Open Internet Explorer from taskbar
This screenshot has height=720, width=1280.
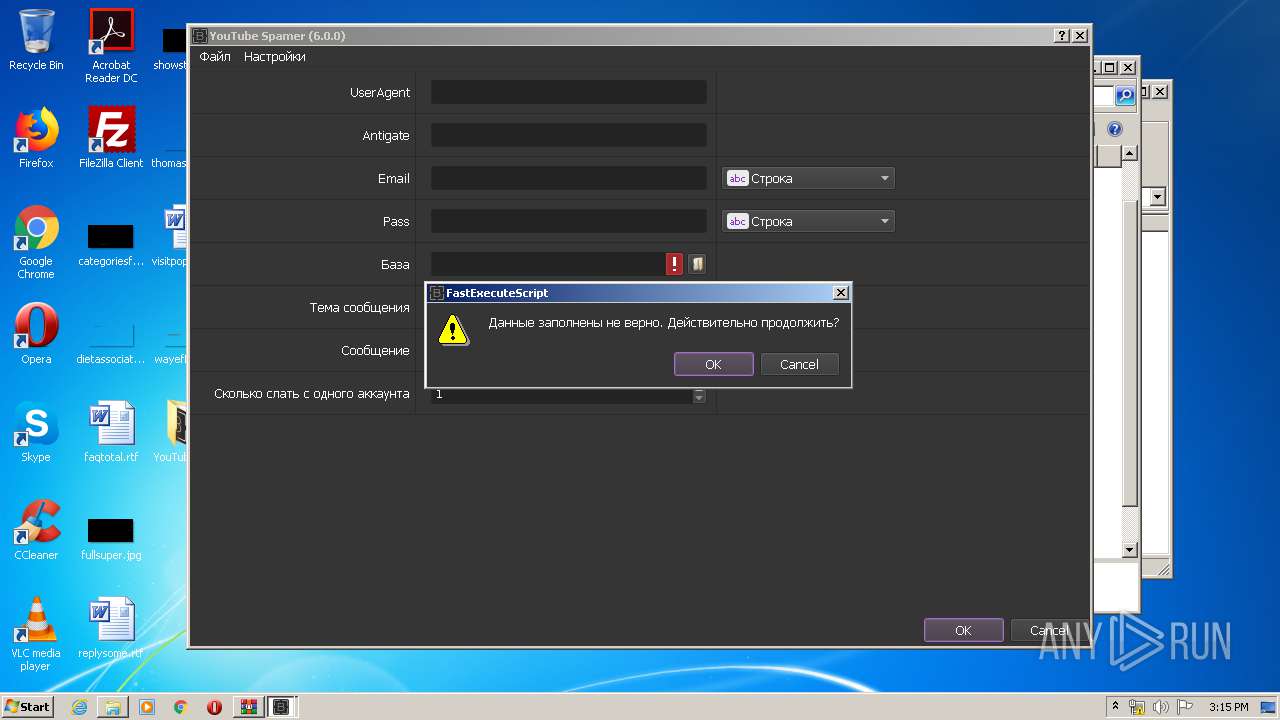[x=79, y=707]
